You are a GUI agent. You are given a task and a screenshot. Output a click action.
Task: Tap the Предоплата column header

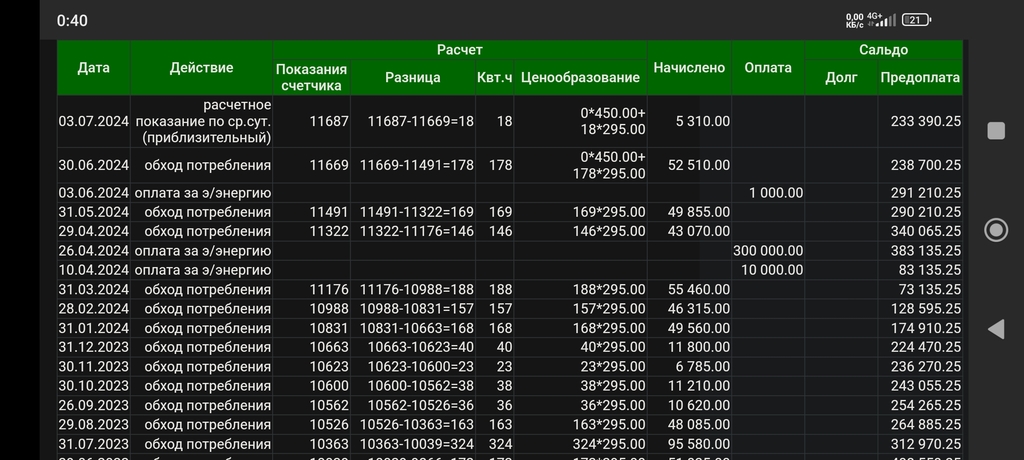(x=920, y=78)
